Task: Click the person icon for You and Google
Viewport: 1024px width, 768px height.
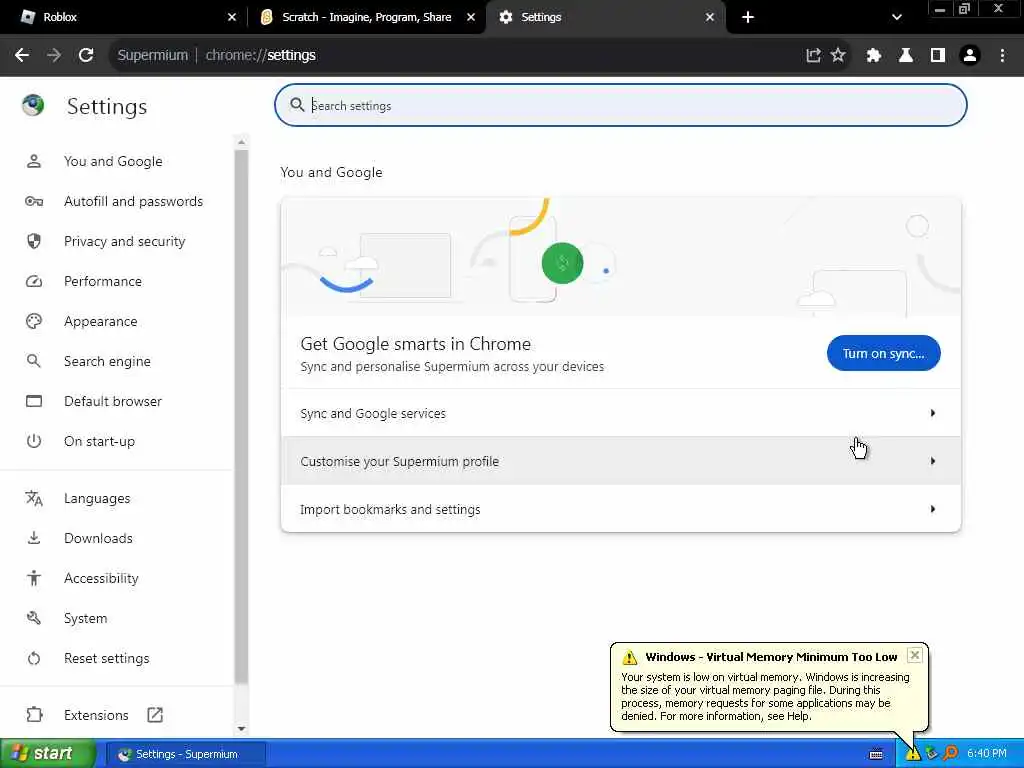Action: tap(34, 161)
